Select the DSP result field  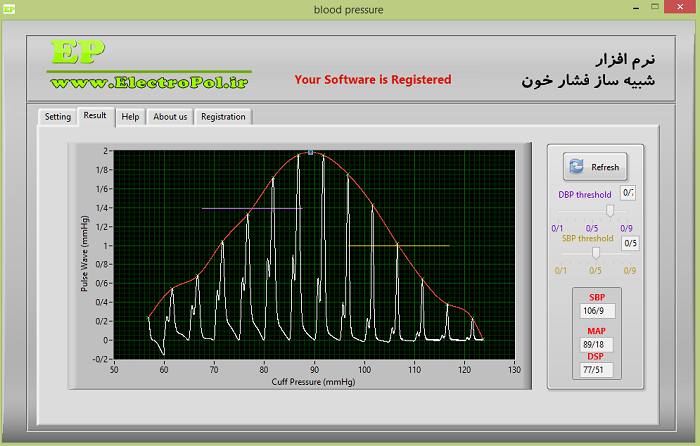[x=596, y=370]
